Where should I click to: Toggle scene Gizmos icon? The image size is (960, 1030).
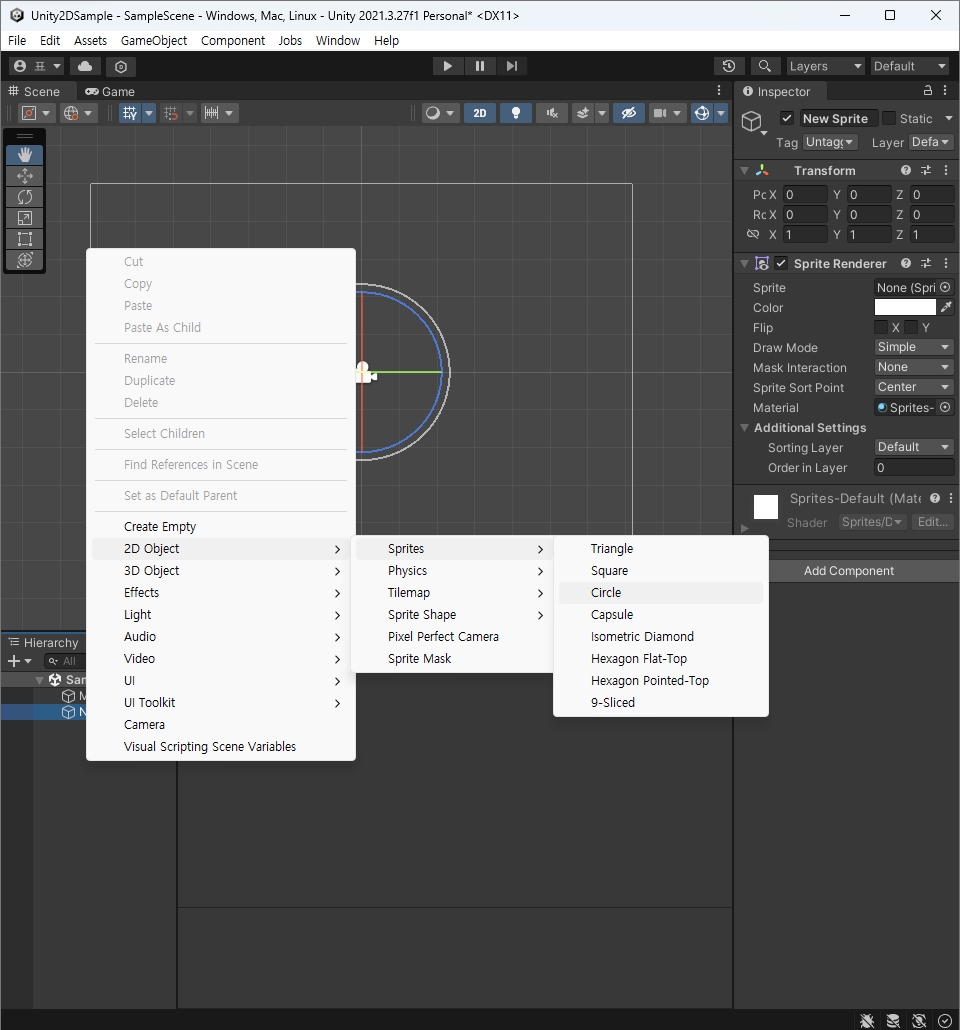[702, 113]
